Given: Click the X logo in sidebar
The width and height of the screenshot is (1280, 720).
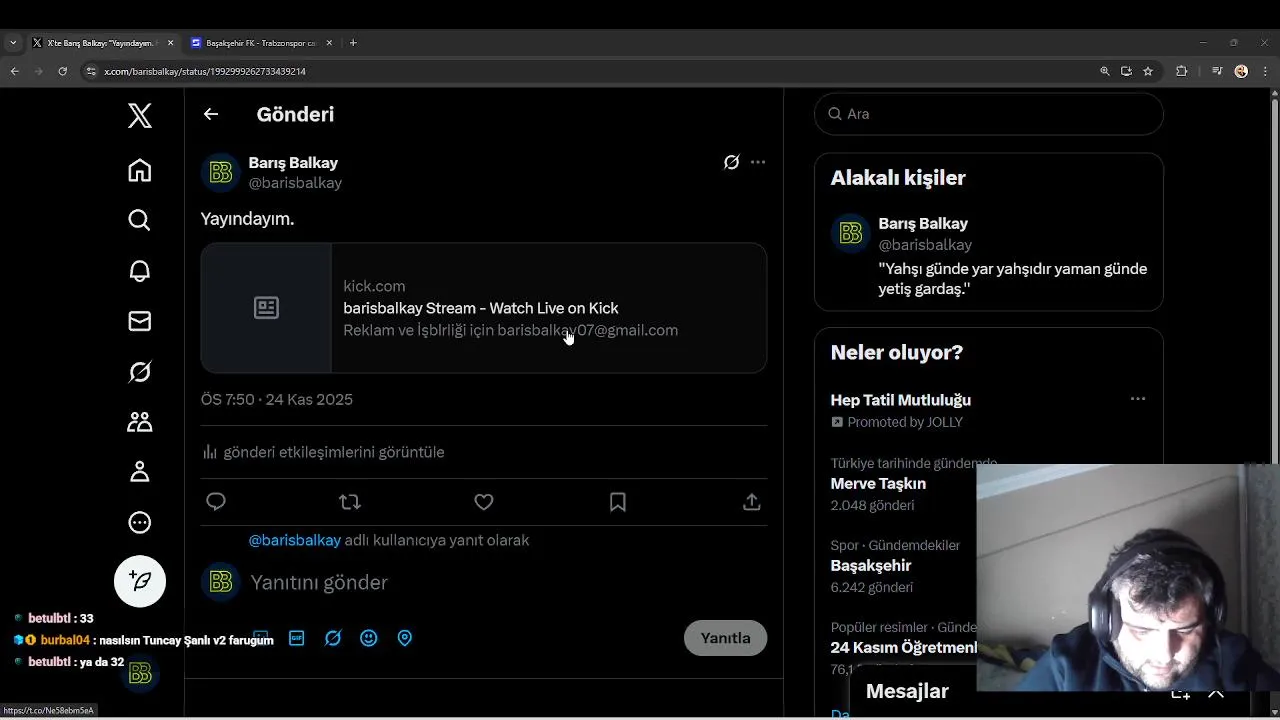Looking at the screenshot, I should [x=140, y=115].
